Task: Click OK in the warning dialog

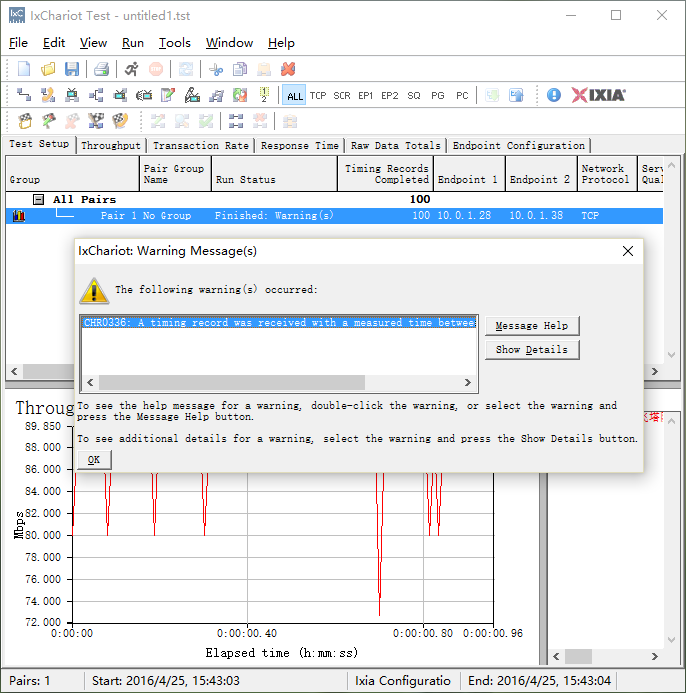Action: click(x=94, y=460)
